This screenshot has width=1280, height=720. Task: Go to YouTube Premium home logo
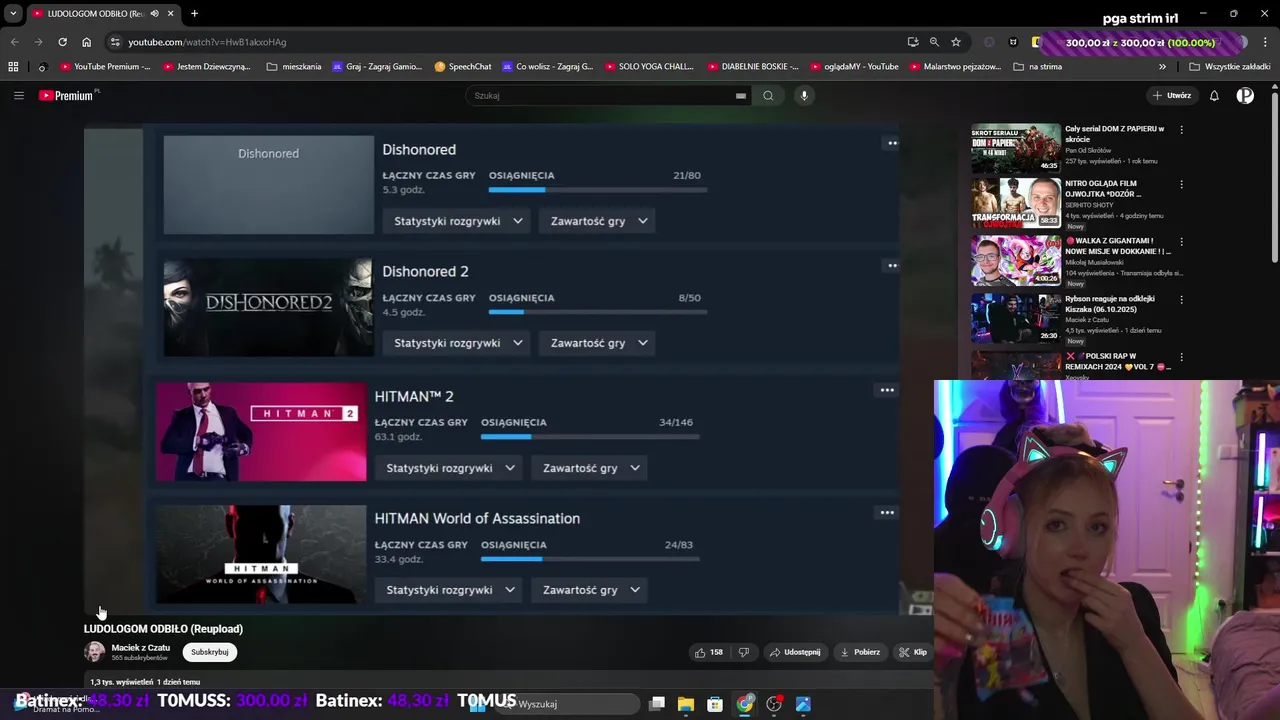click(x=68, y=96)
